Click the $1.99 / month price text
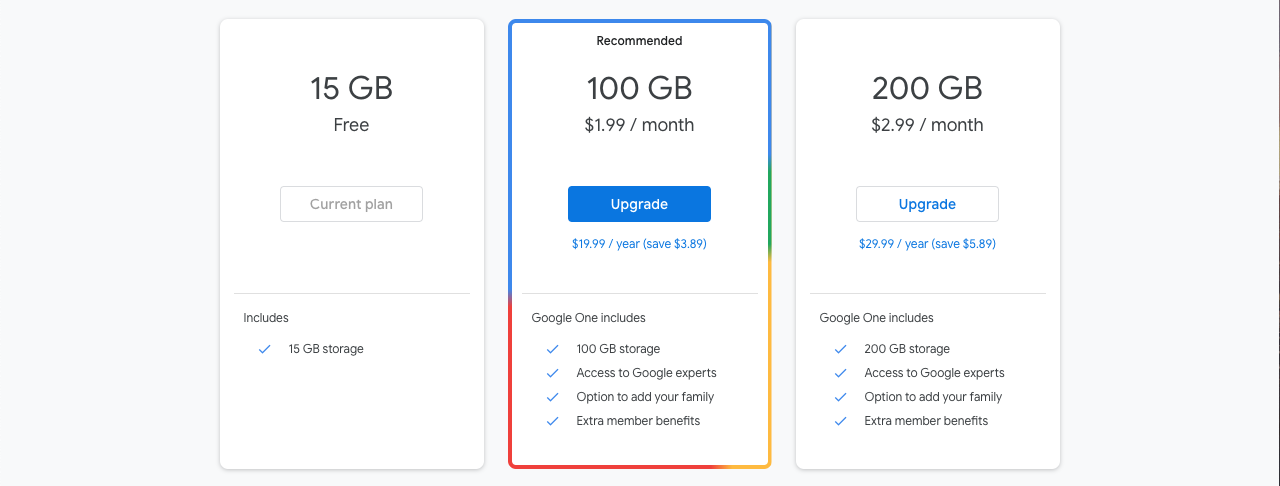Screen dimensions: 1280x486 tap(639, 125)
